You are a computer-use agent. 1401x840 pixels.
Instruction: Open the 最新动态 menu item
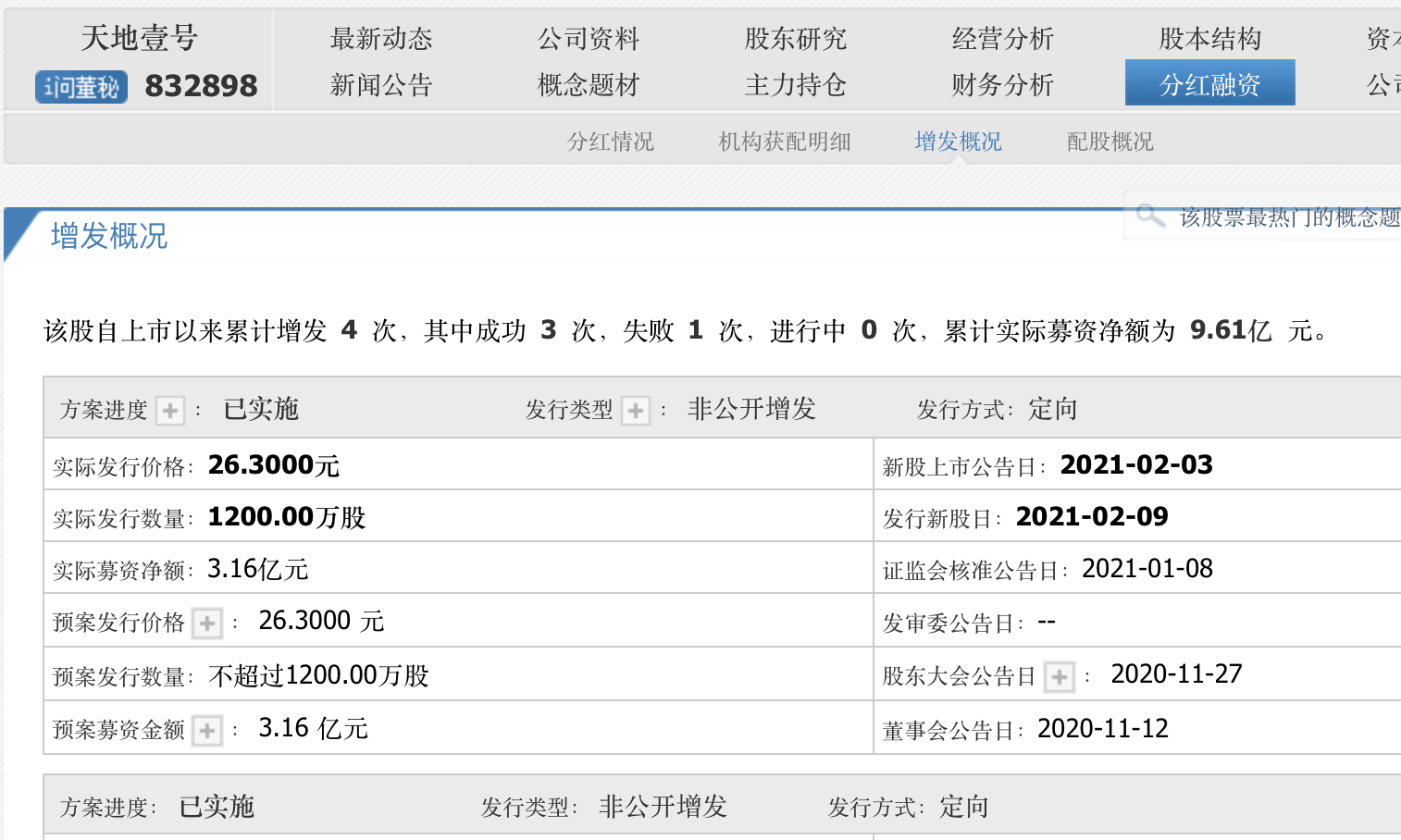pyautogui.click(x=381, y=39)
